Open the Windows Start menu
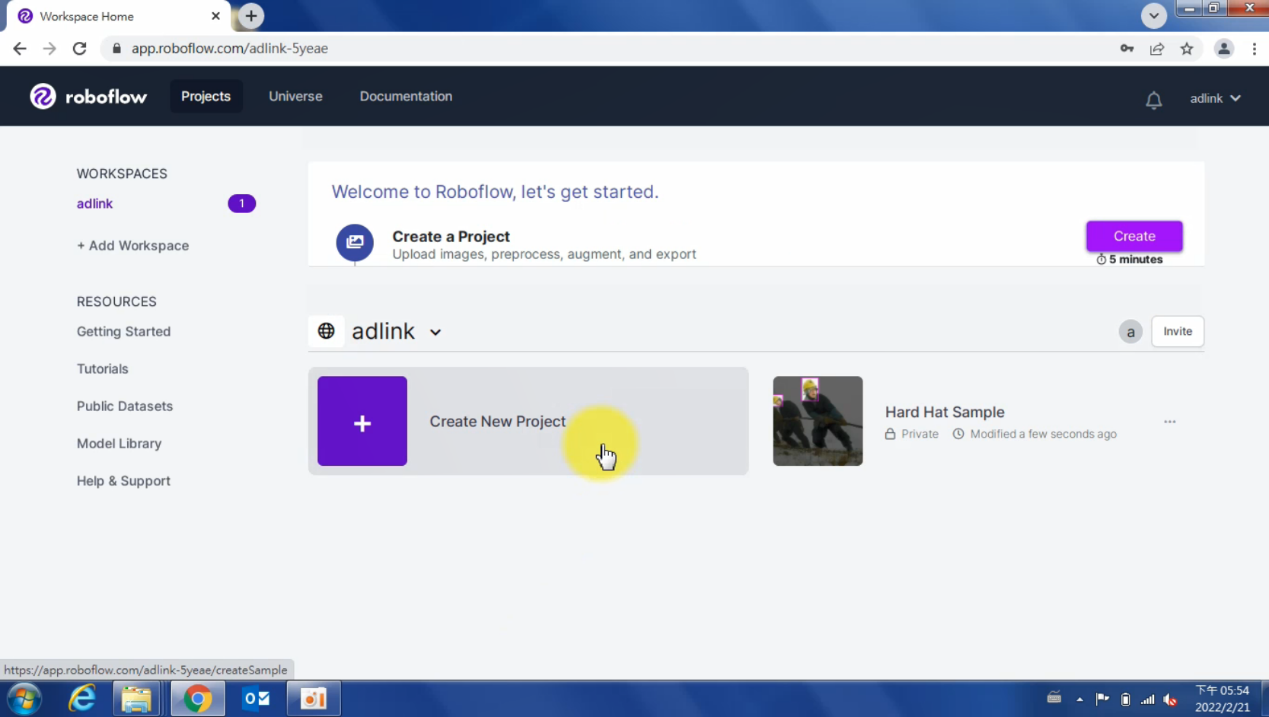Viewport: 1269px width, 717px height. (24, 698)
